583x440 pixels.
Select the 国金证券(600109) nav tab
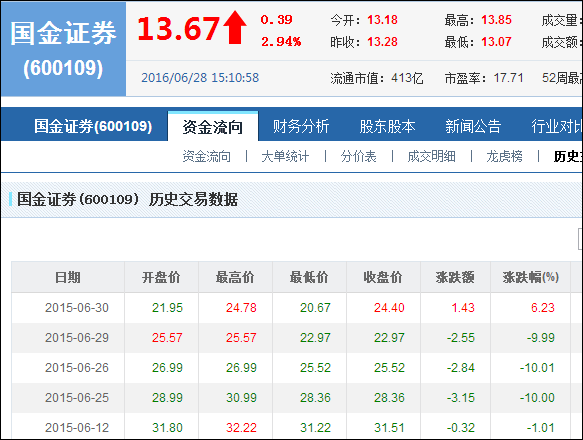[93, 126]
